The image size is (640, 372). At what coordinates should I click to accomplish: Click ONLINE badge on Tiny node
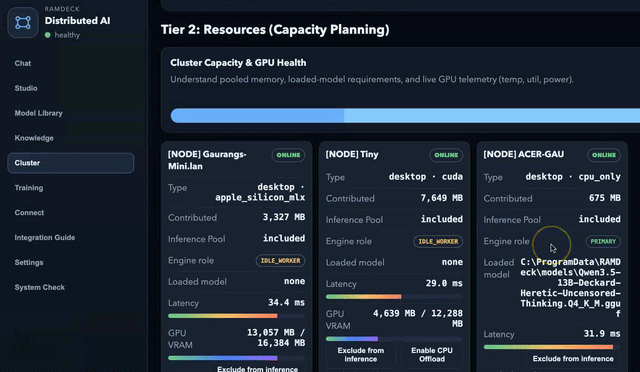coord(446,155)
